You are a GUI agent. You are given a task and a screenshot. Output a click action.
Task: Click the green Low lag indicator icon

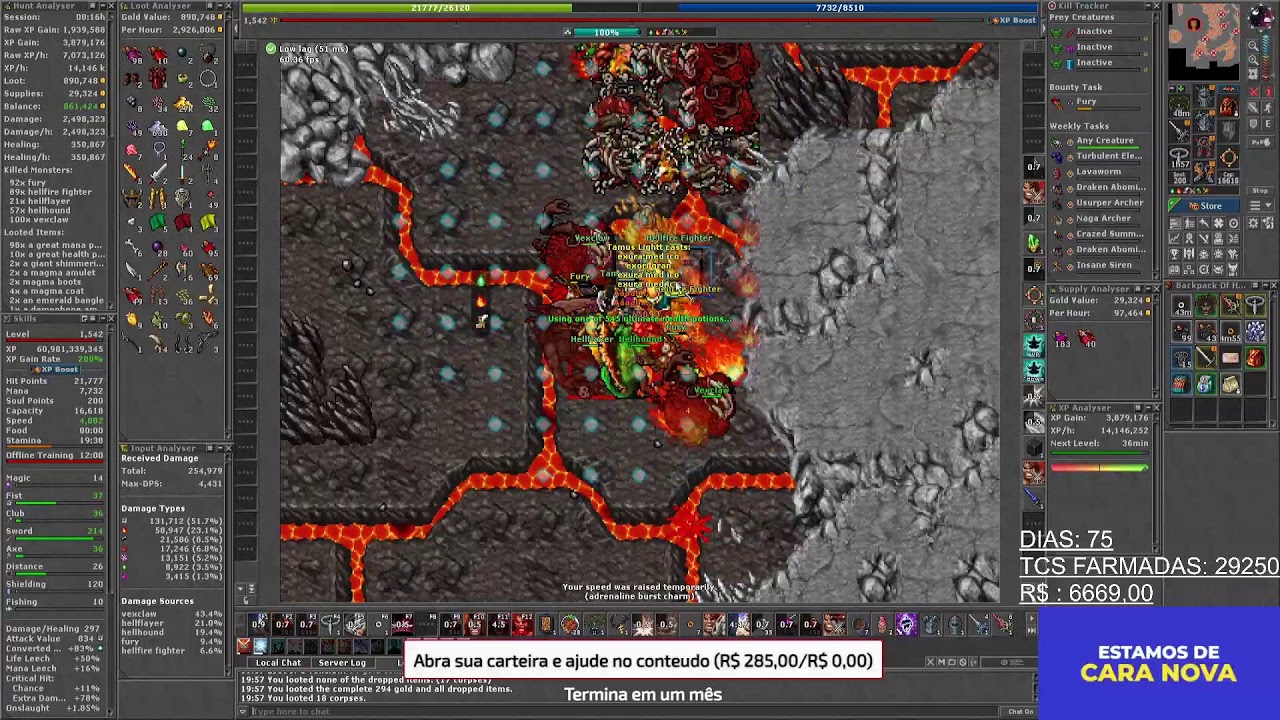[271, 48]
